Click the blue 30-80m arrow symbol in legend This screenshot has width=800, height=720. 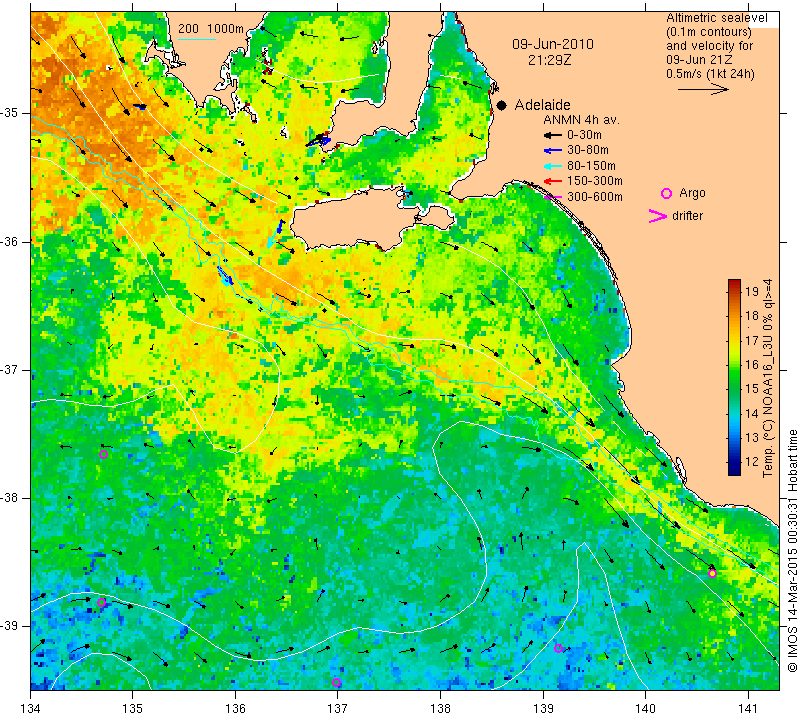pos(553,151)
